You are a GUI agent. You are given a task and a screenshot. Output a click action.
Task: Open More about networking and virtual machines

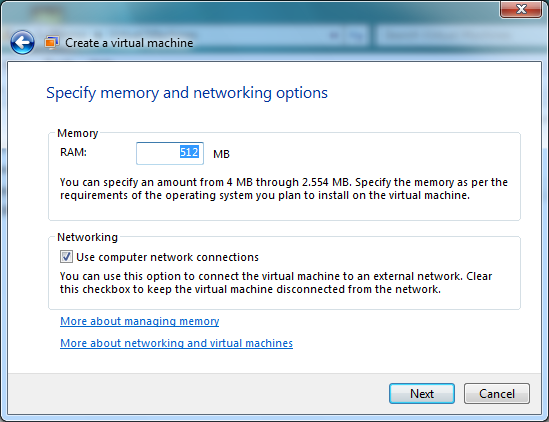pos(176,343)
